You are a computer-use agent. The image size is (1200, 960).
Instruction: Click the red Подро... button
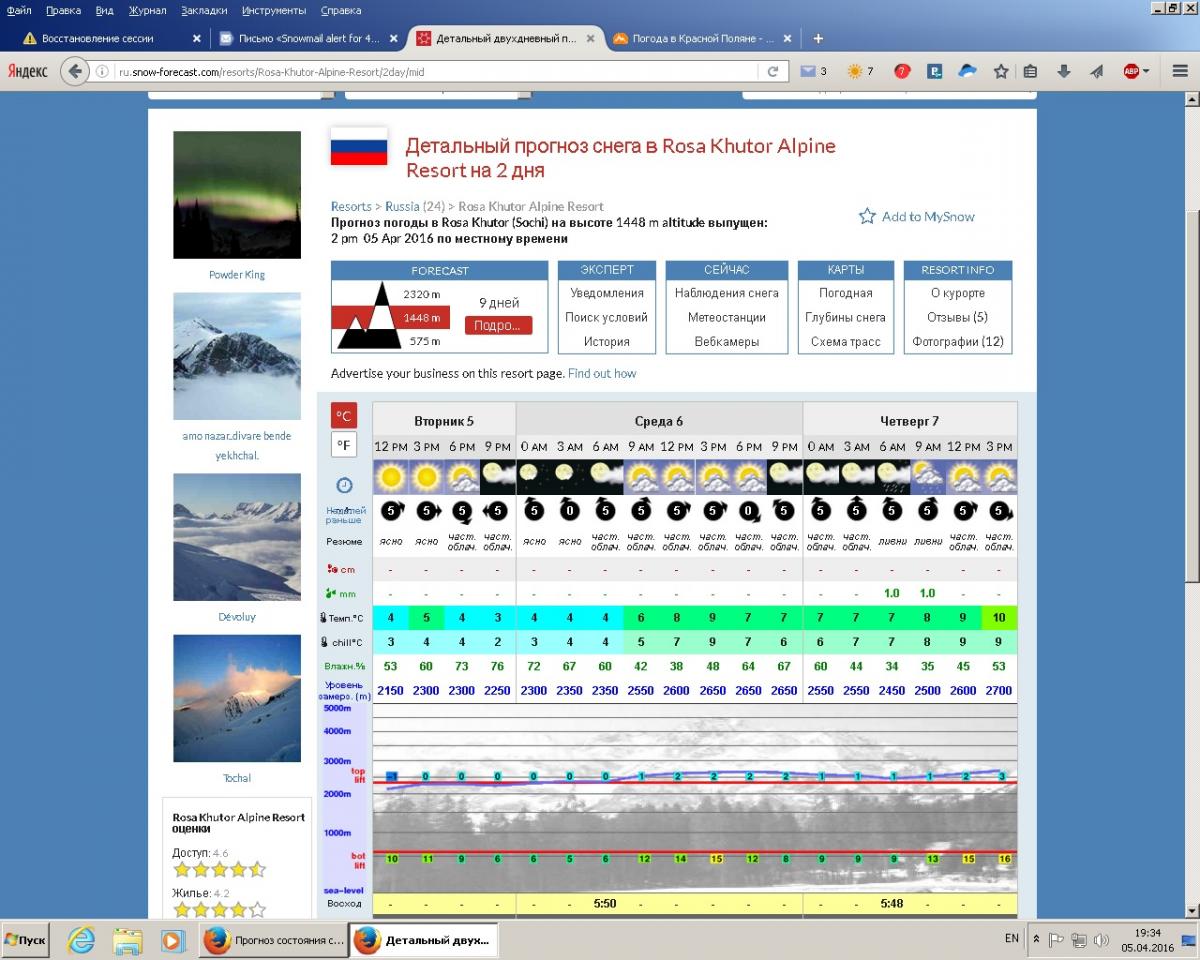pyautogui.click(x=498, y=325)
